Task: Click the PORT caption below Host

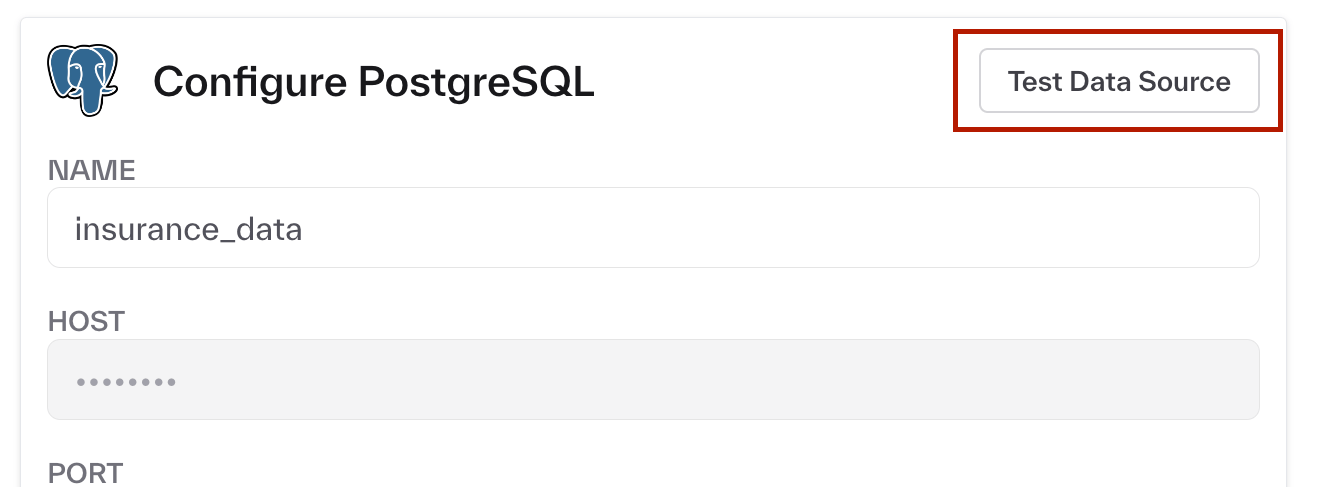Action: pyautogui.click(x=85, y=472)
